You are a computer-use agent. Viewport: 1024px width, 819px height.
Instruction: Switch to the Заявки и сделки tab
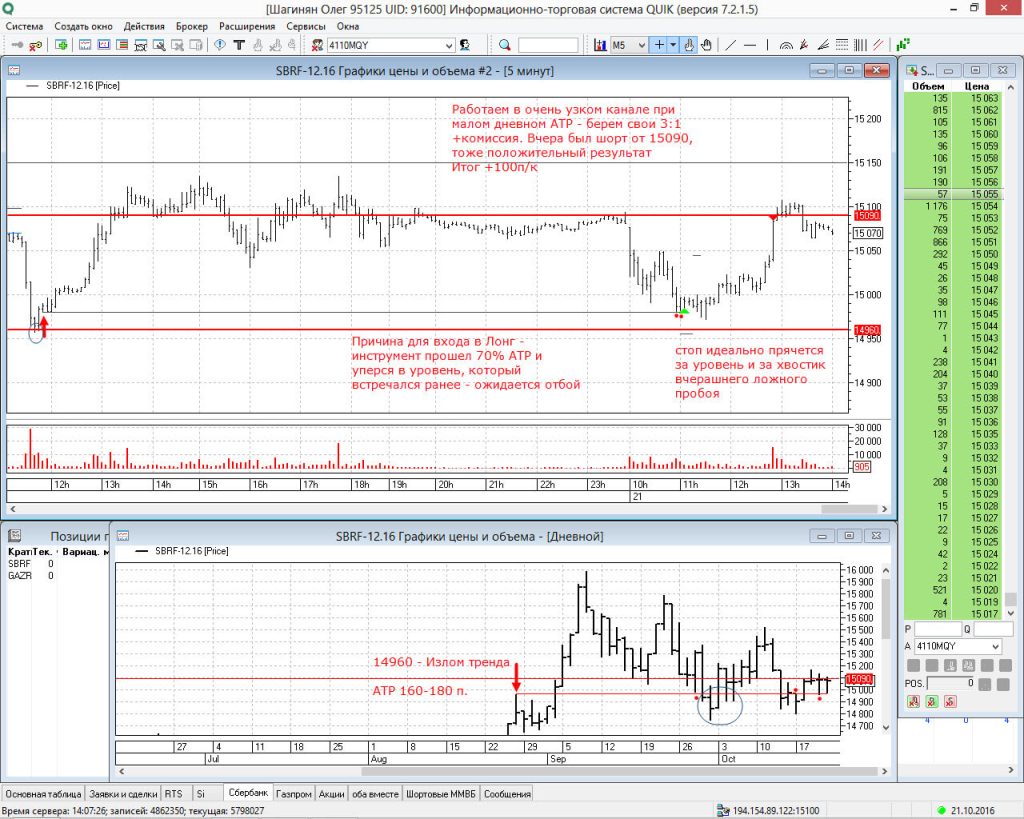(x=123, y=794)
